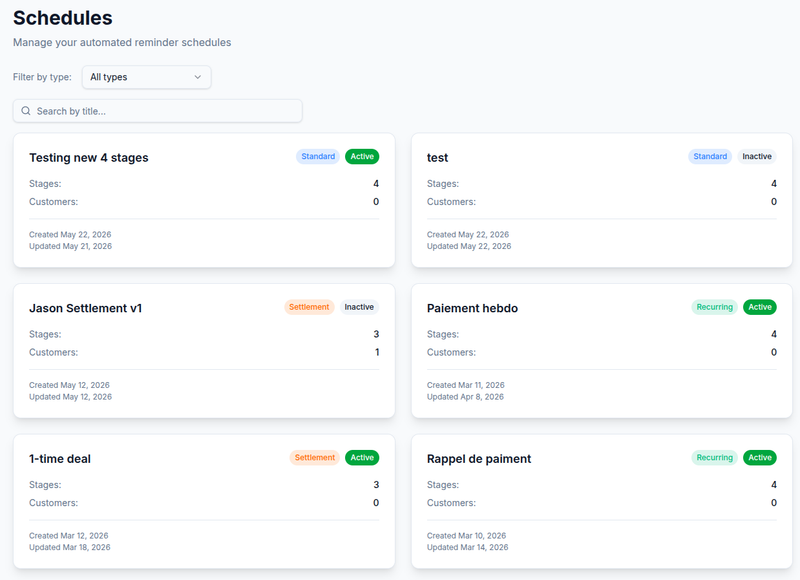Screen dimensions: 800x580
Task: Open the All types filter dropdown
Action: (x=146, y=77)
